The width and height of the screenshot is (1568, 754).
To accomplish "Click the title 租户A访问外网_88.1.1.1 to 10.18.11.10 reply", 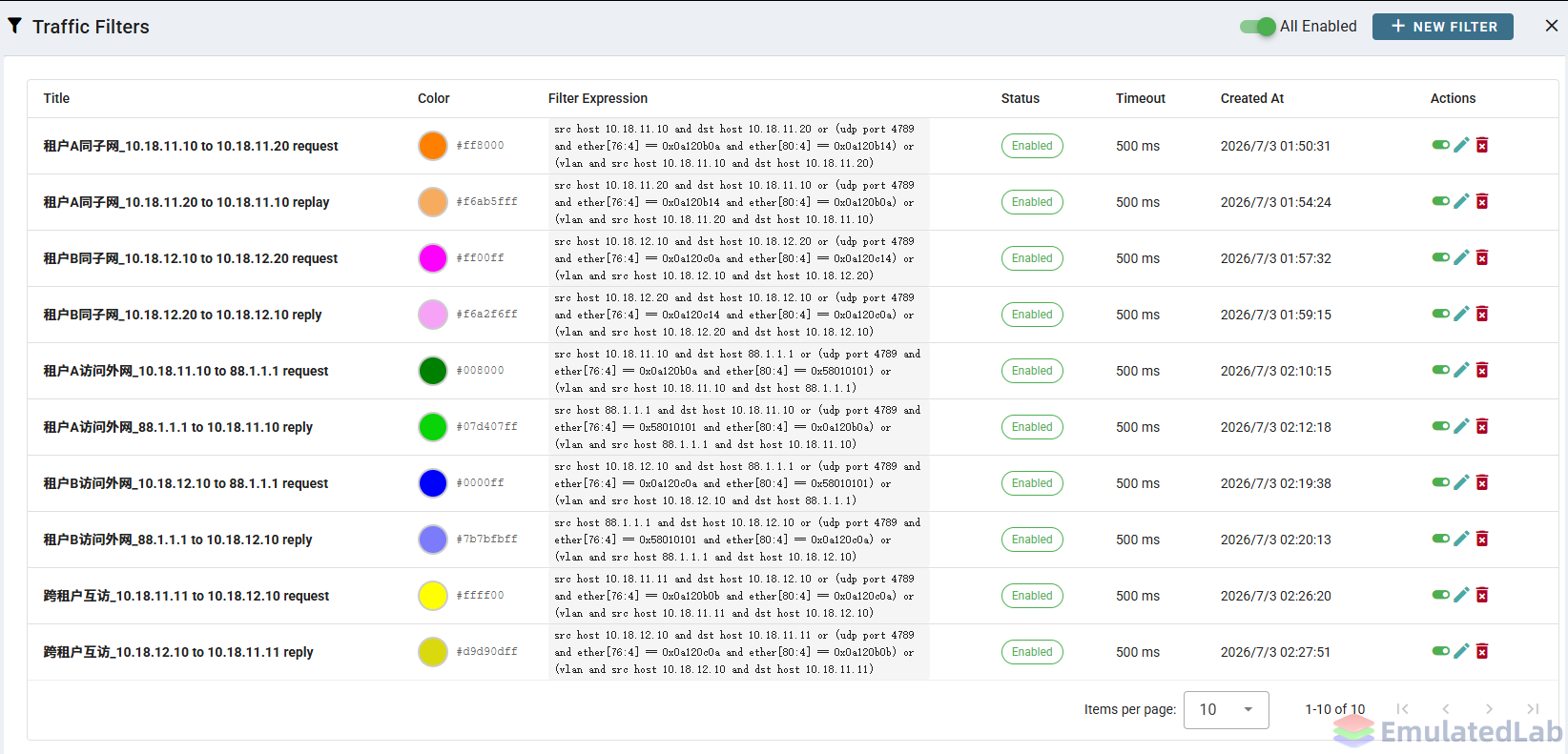I will pyautogui.click(x=177, y=427).
